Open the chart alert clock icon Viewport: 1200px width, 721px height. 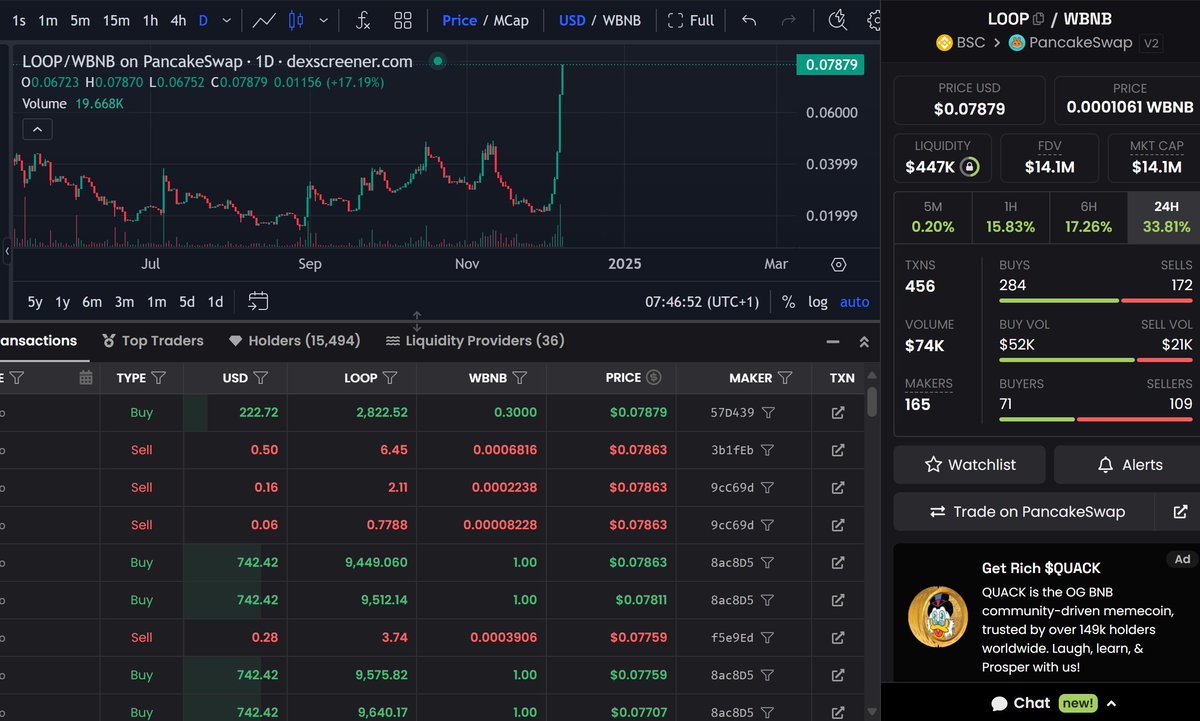(x=837, y=20)
